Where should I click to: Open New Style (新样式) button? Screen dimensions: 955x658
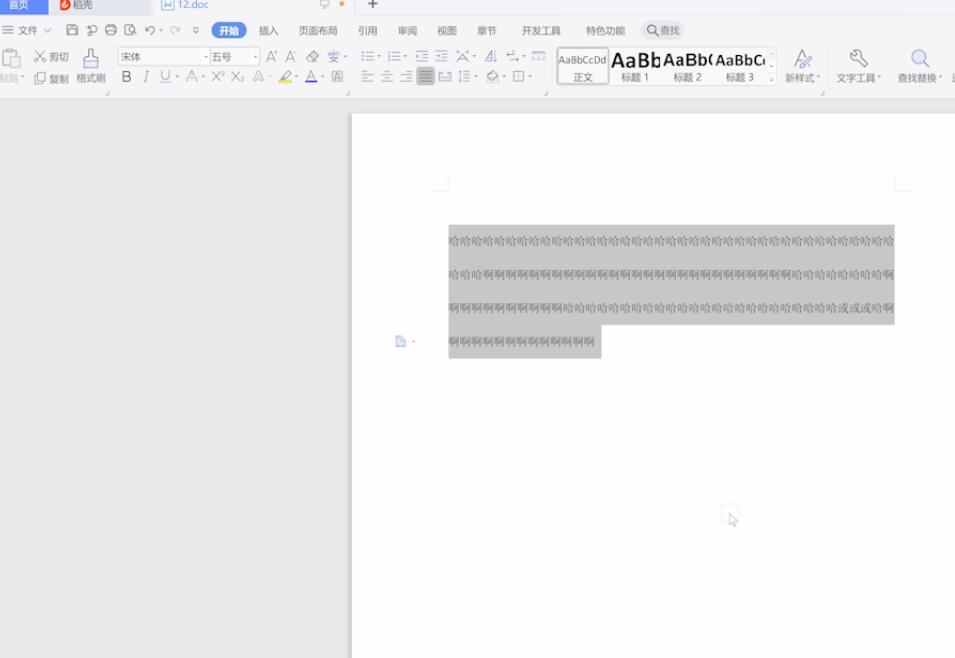[803, 66]
